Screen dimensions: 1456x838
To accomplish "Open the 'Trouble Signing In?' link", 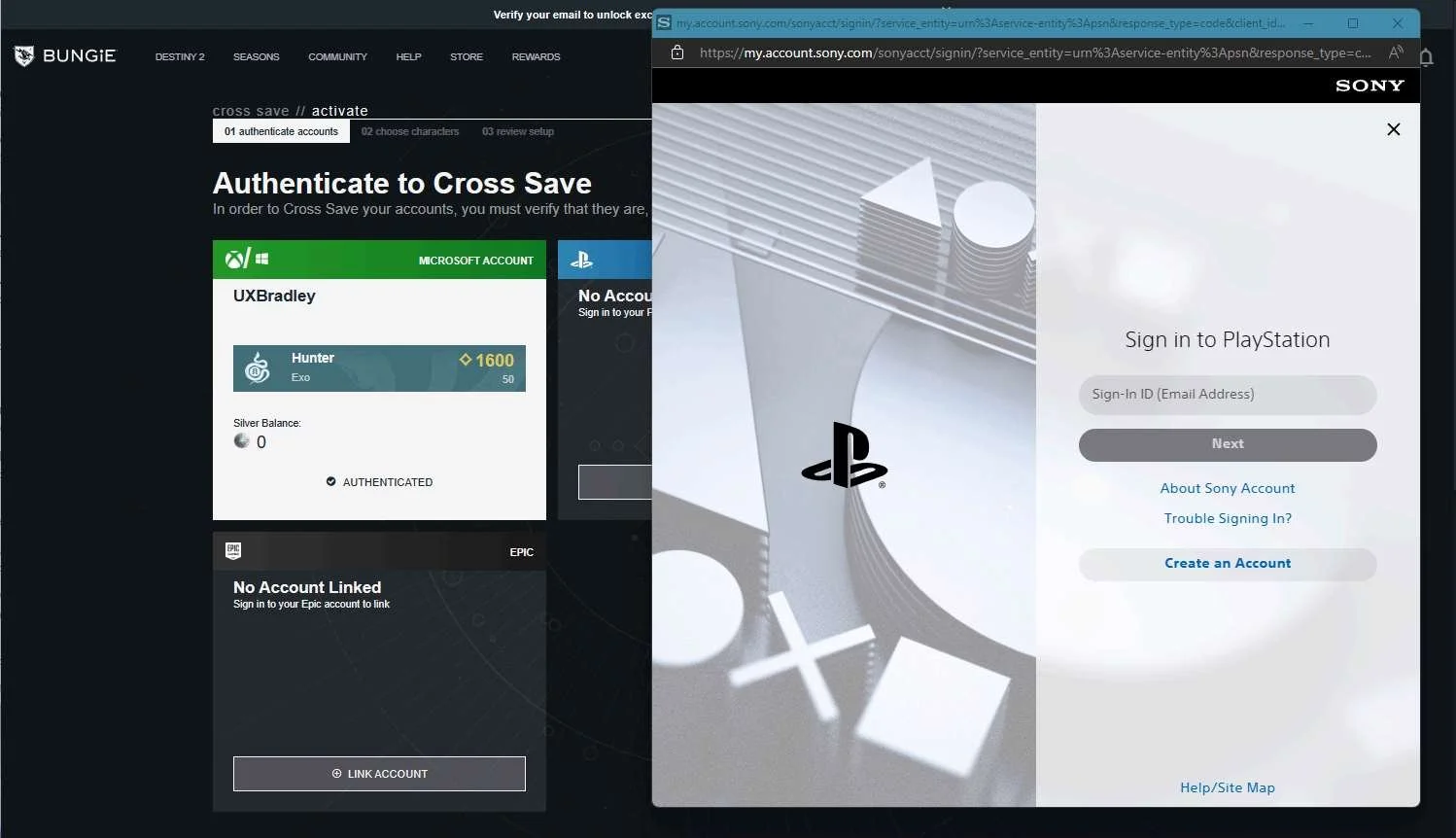I will (x=1228, y=518).
